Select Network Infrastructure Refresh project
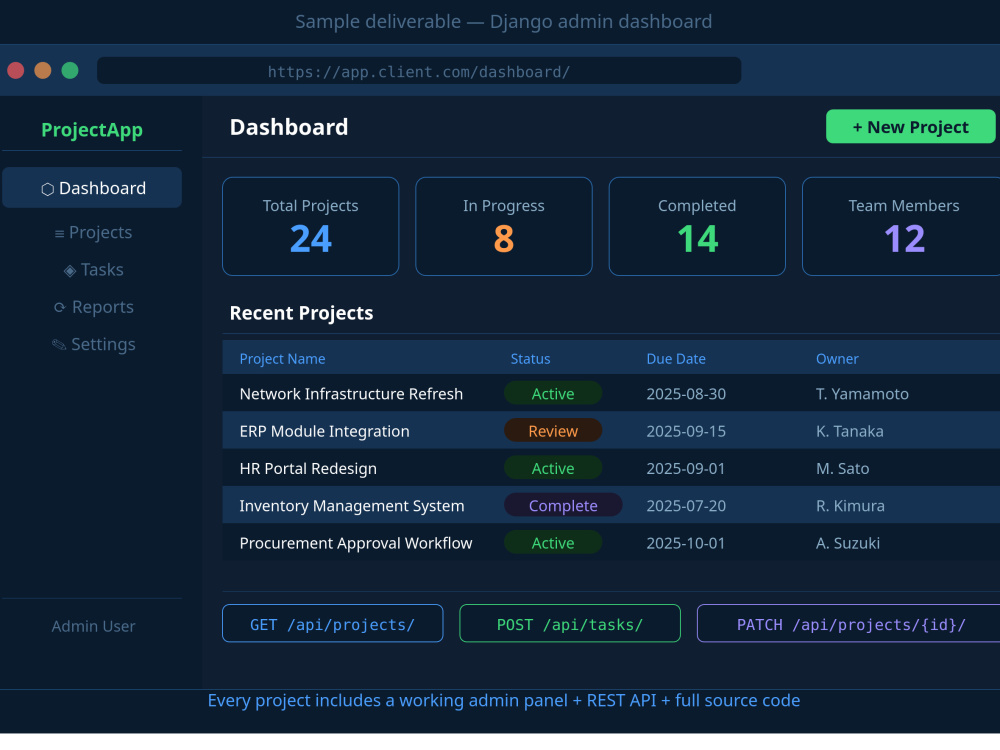The height and width of the screenshot is (750, 1000). tap(351, 393)
